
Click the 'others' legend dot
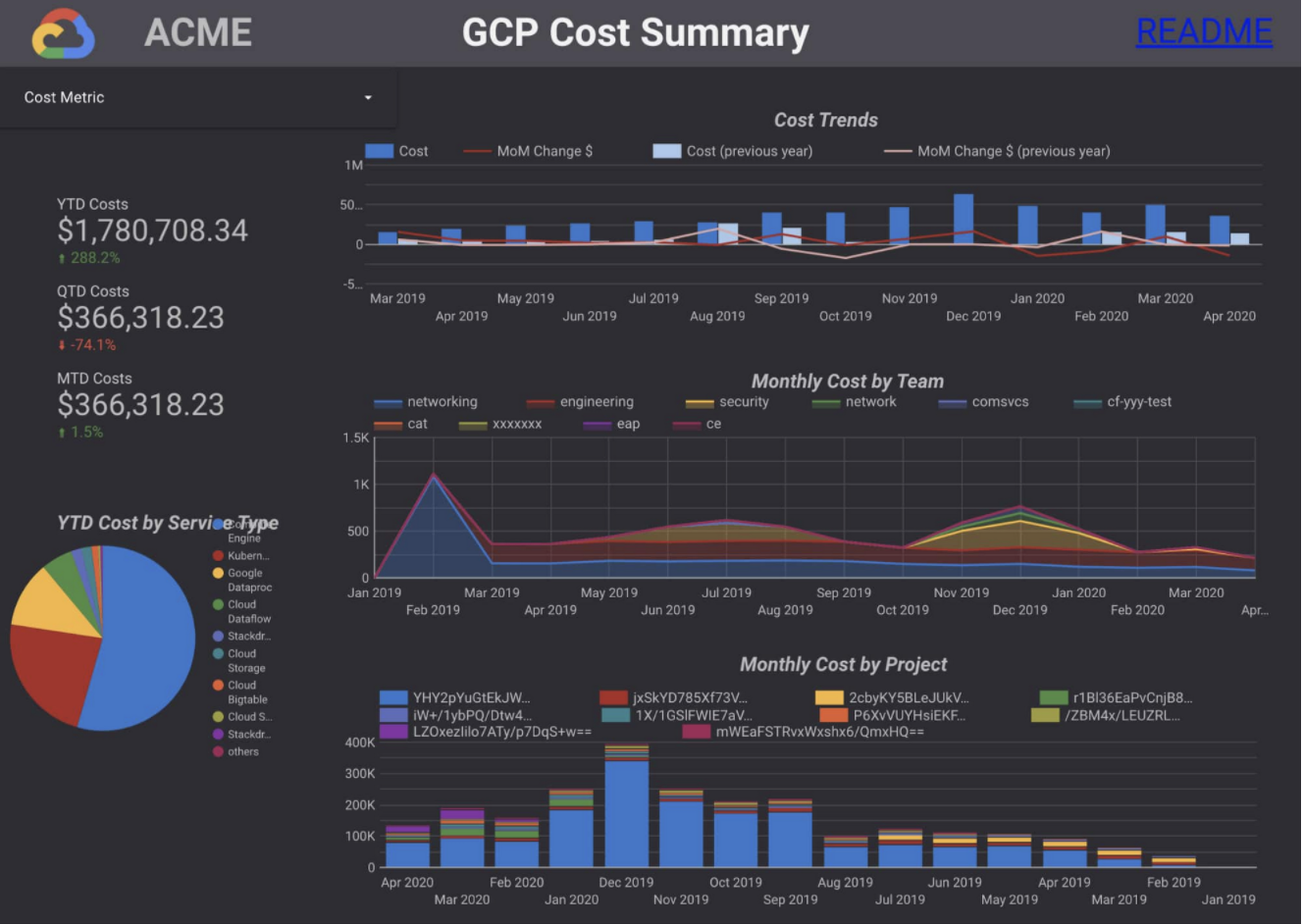point(218,752)
